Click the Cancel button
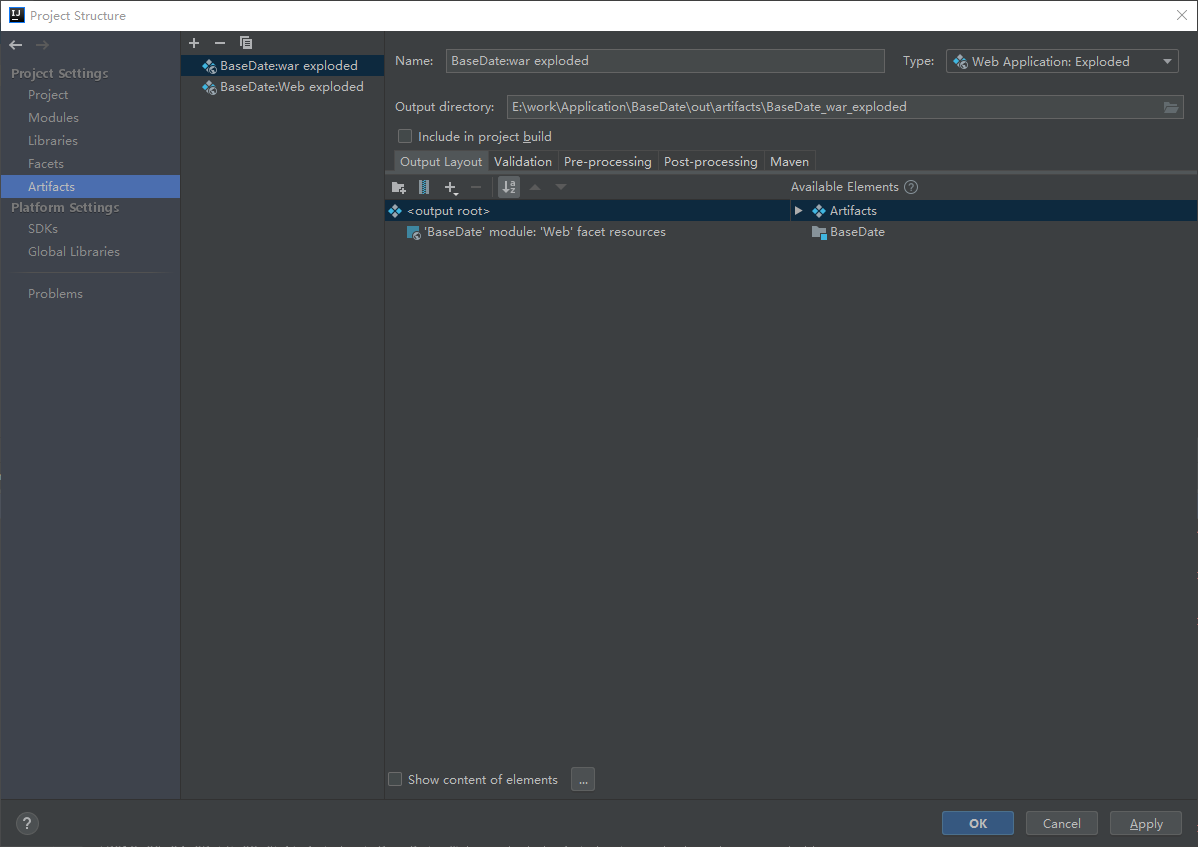1198x847 pixels. click(1061, 823)
